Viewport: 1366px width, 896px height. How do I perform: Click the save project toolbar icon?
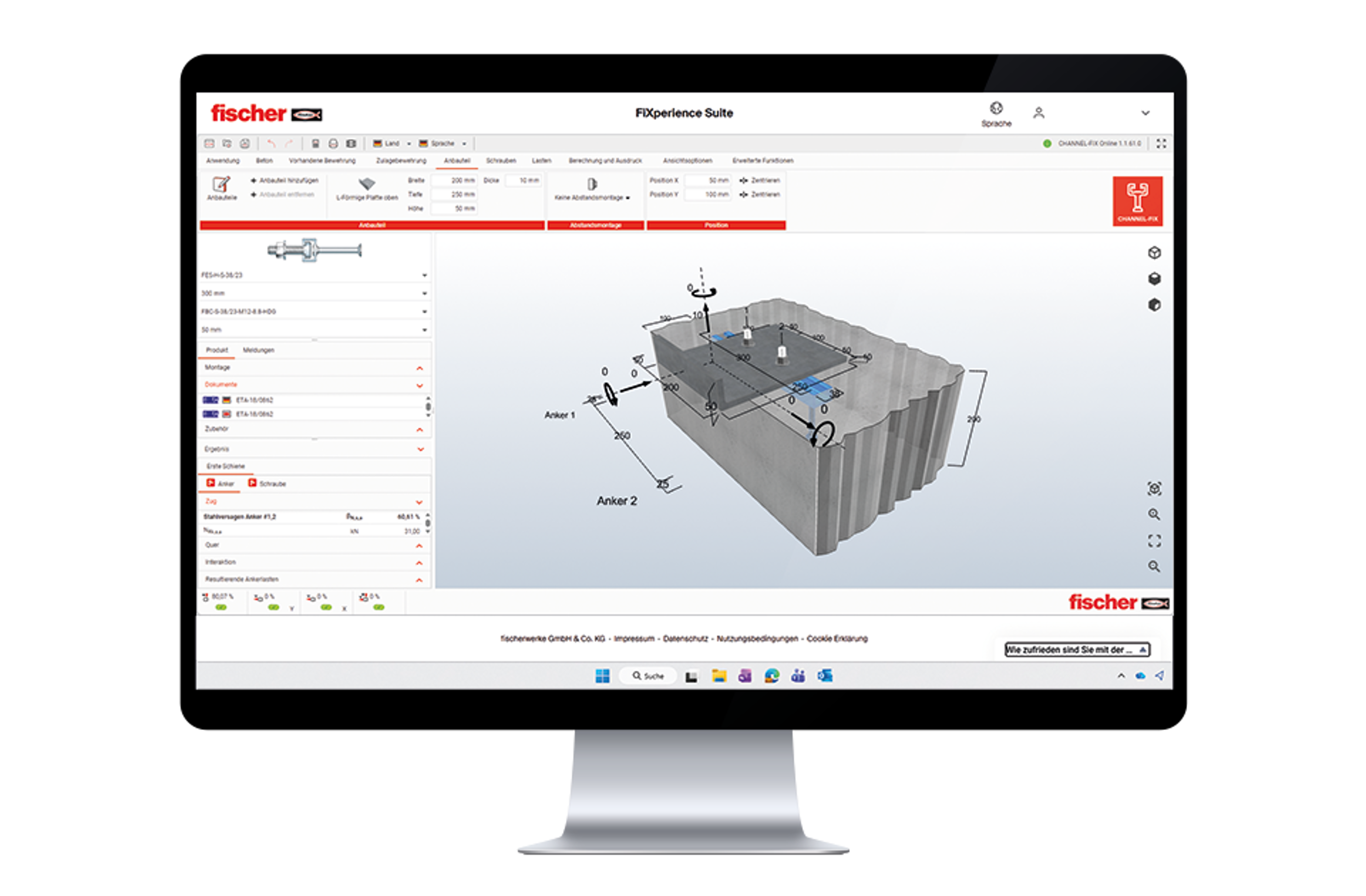click(245, 143)
